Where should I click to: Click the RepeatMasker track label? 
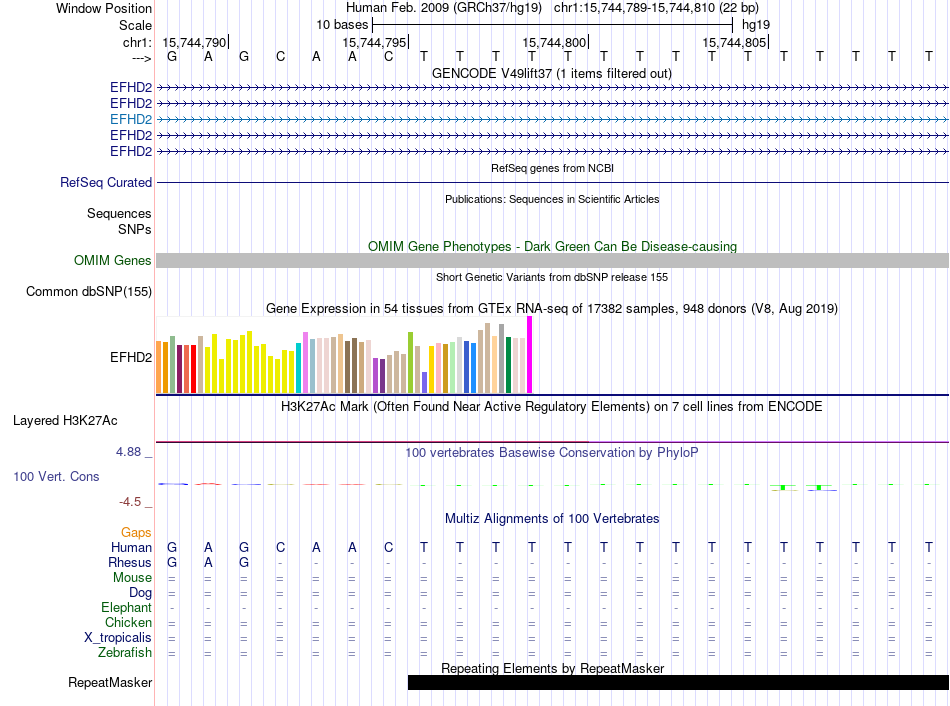coord(110,684)
